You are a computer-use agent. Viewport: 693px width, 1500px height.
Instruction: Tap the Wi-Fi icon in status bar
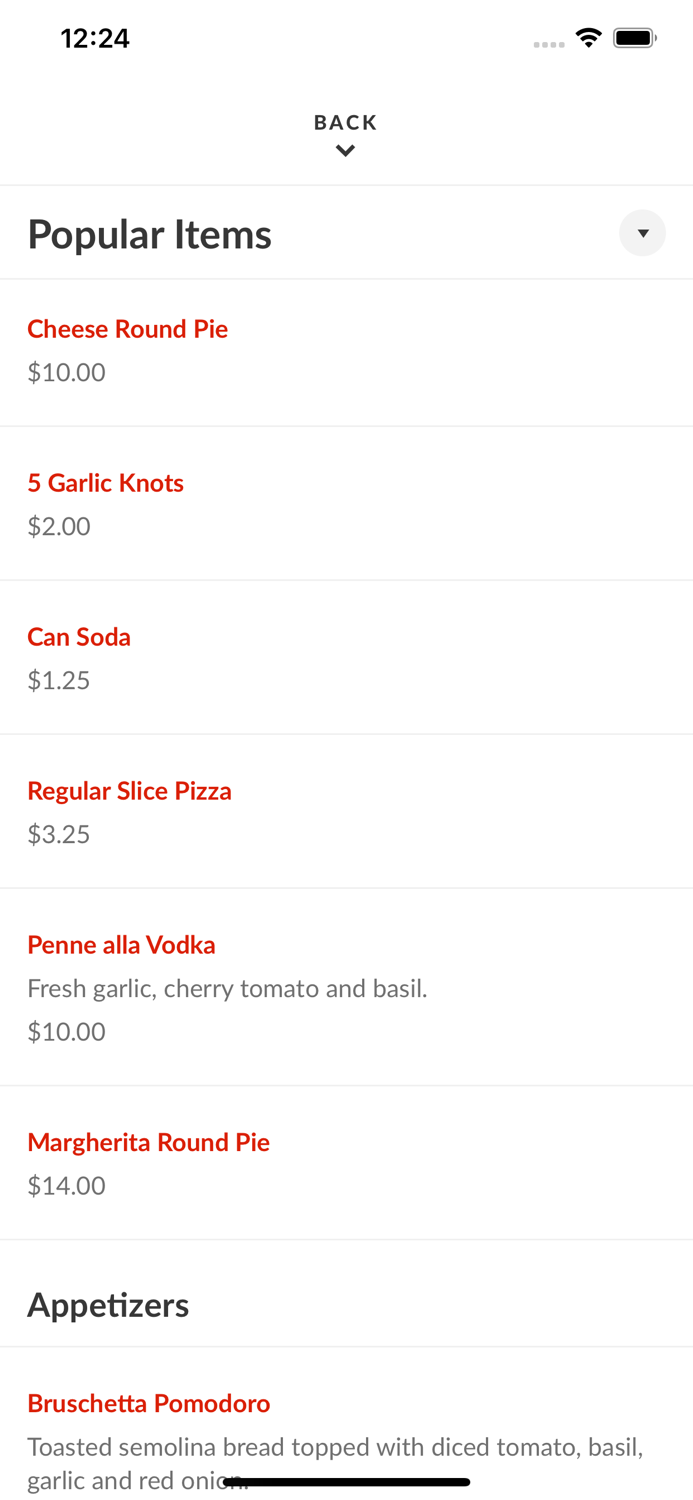pyautogui.click(x=589, y=36)
